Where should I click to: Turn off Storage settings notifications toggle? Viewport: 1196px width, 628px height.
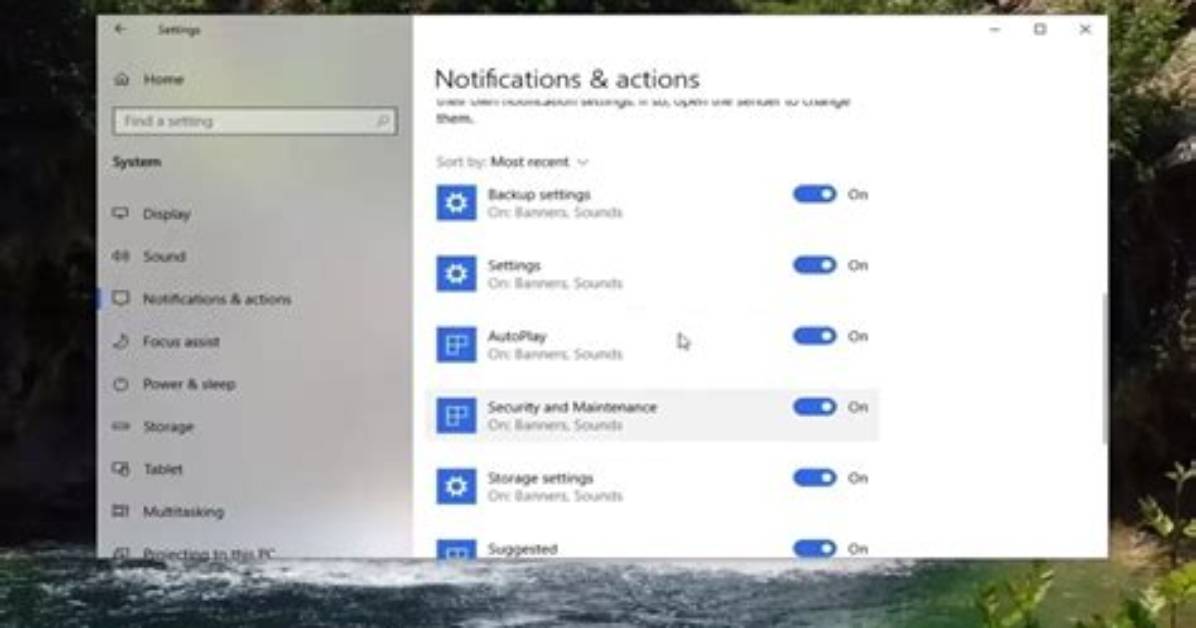coord(815,478)
